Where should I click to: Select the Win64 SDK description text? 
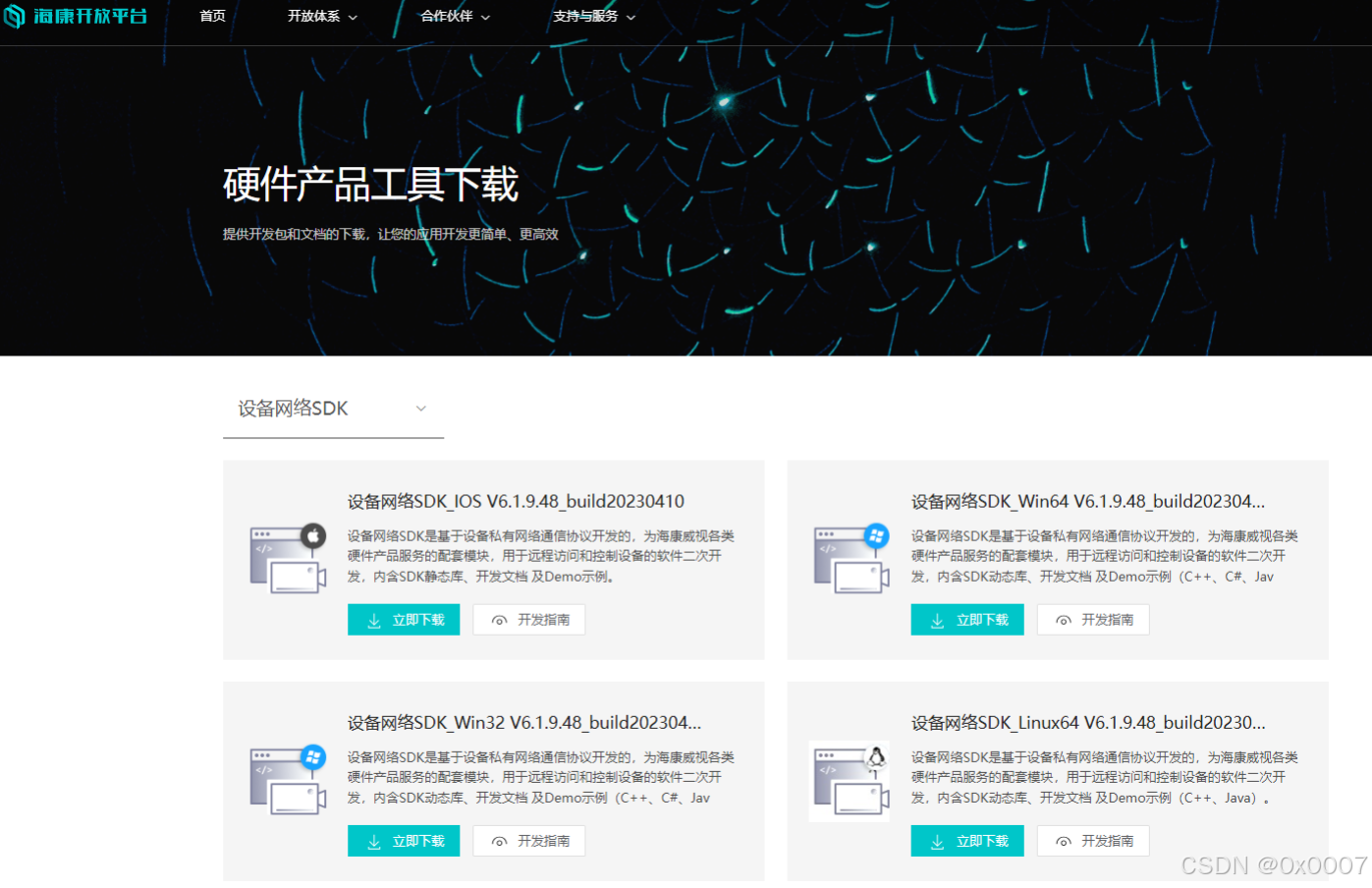coord(1105,556)
